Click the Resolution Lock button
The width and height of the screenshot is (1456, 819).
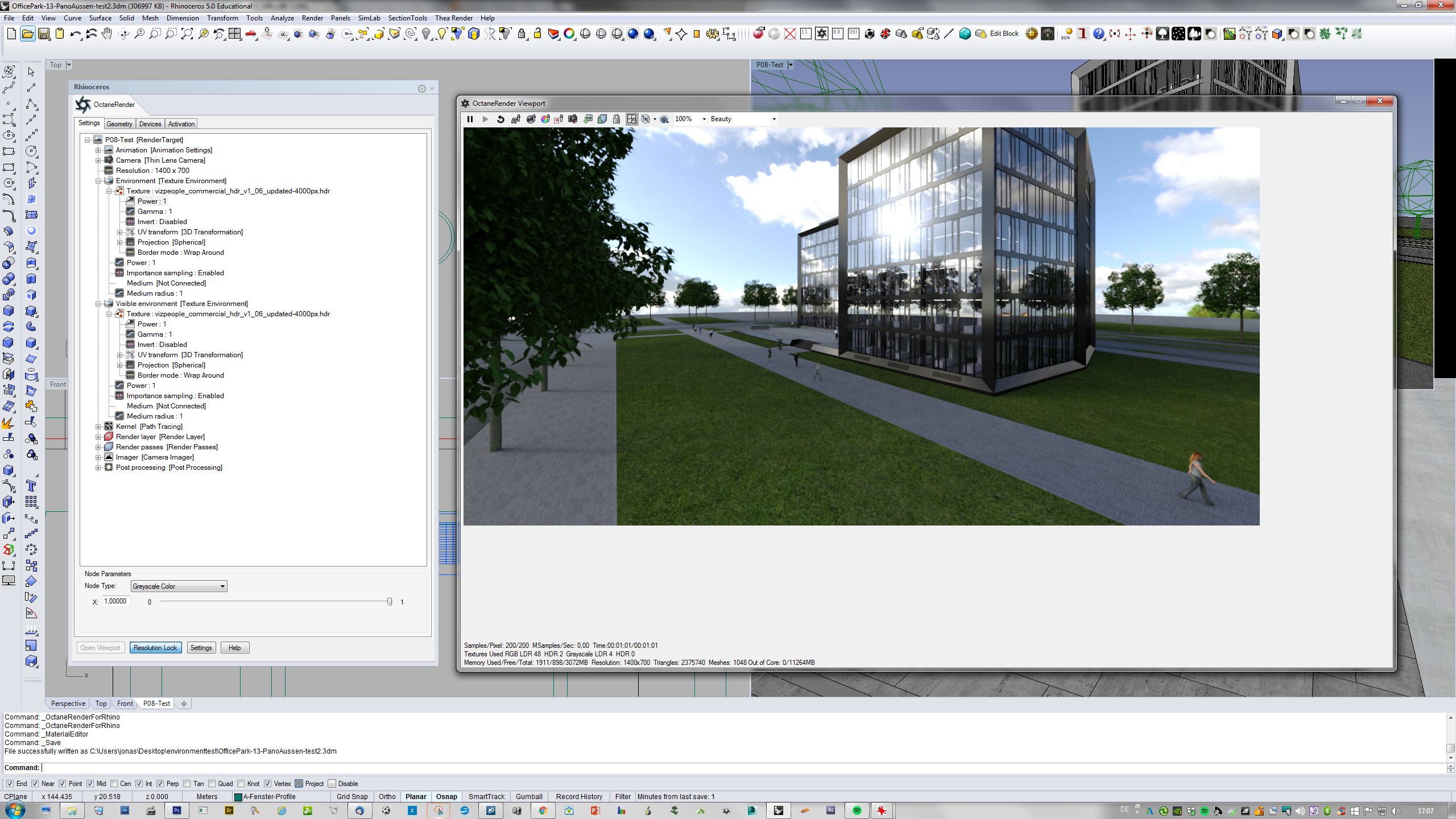[x=155, y=648]
